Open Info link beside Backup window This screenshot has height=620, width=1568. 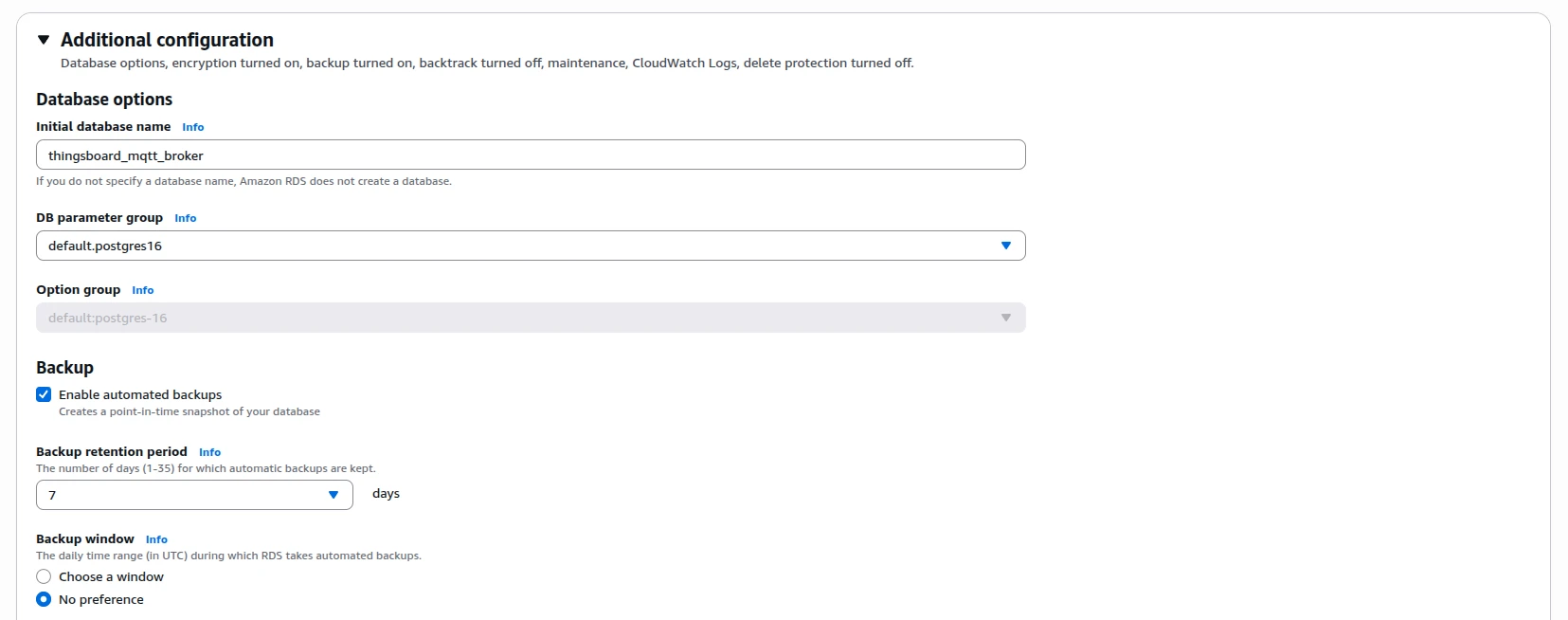(157, 539)
